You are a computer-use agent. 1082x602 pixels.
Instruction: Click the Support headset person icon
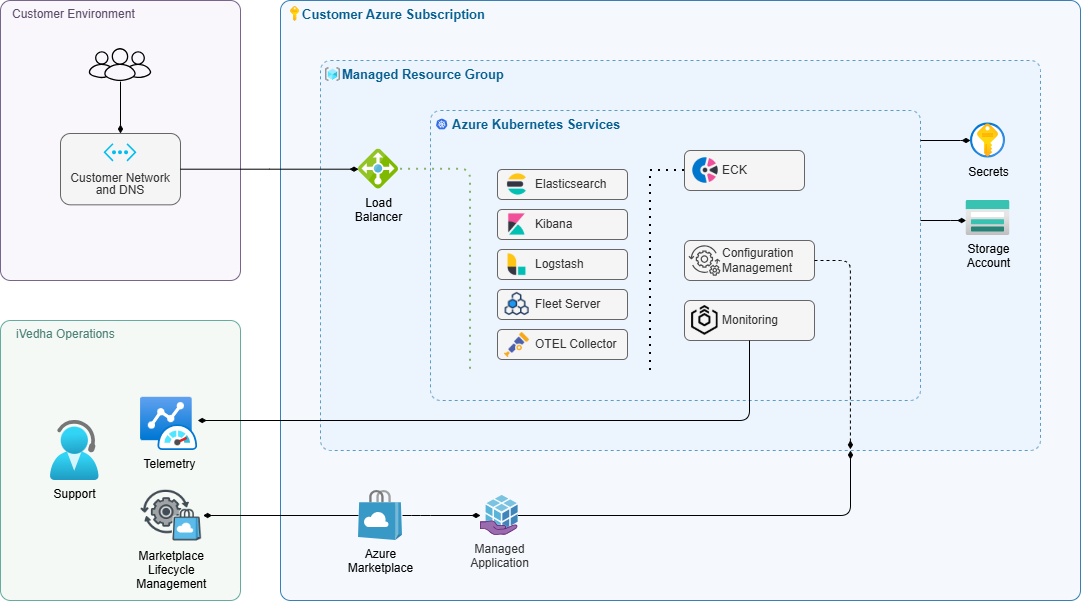[x=74, y=450]
